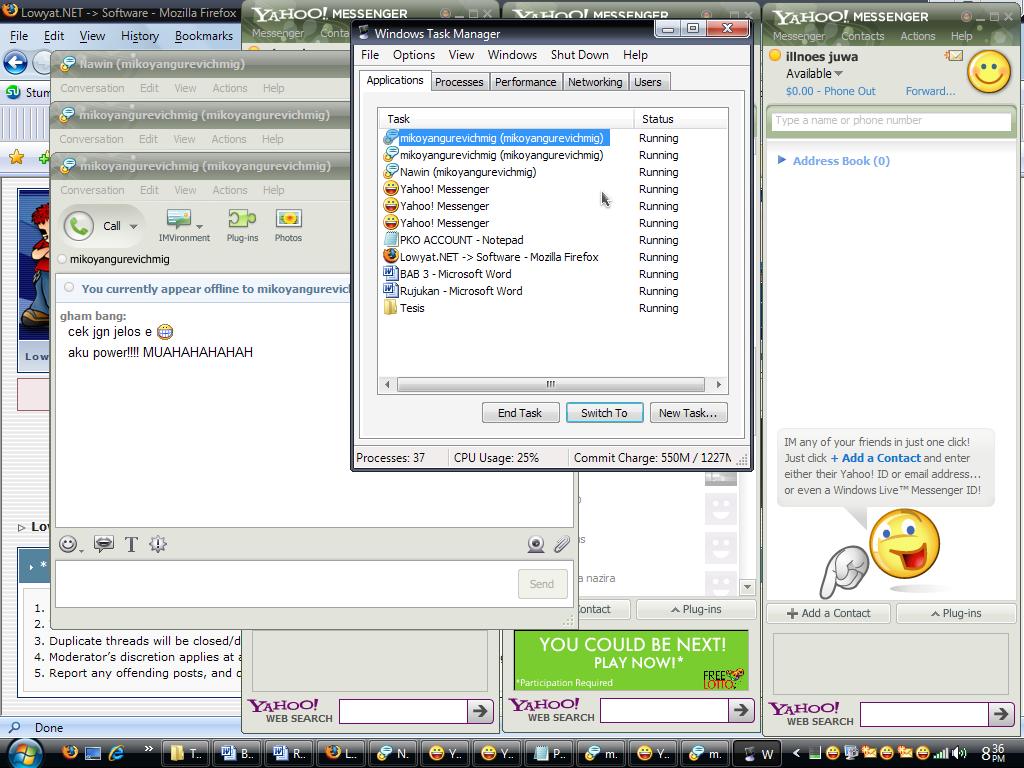1024x768 pixels.
Task: Show hidden system tray icons
Action: [x=796, y=753]
